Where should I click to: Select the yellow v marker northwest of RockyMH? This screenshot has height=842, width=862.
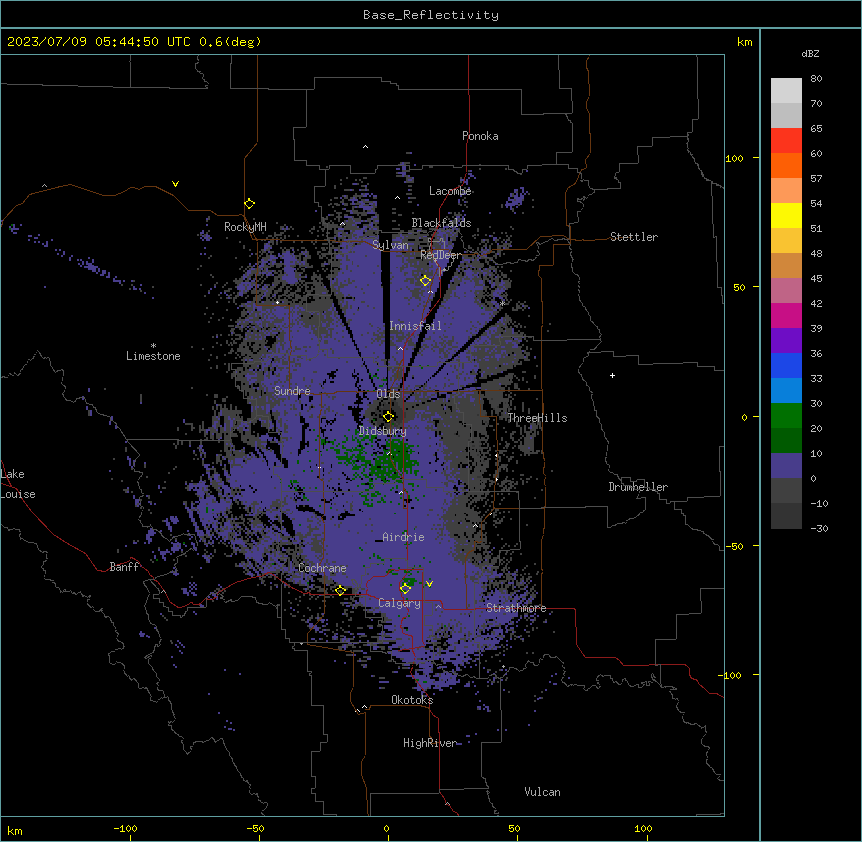coord(175,184)
